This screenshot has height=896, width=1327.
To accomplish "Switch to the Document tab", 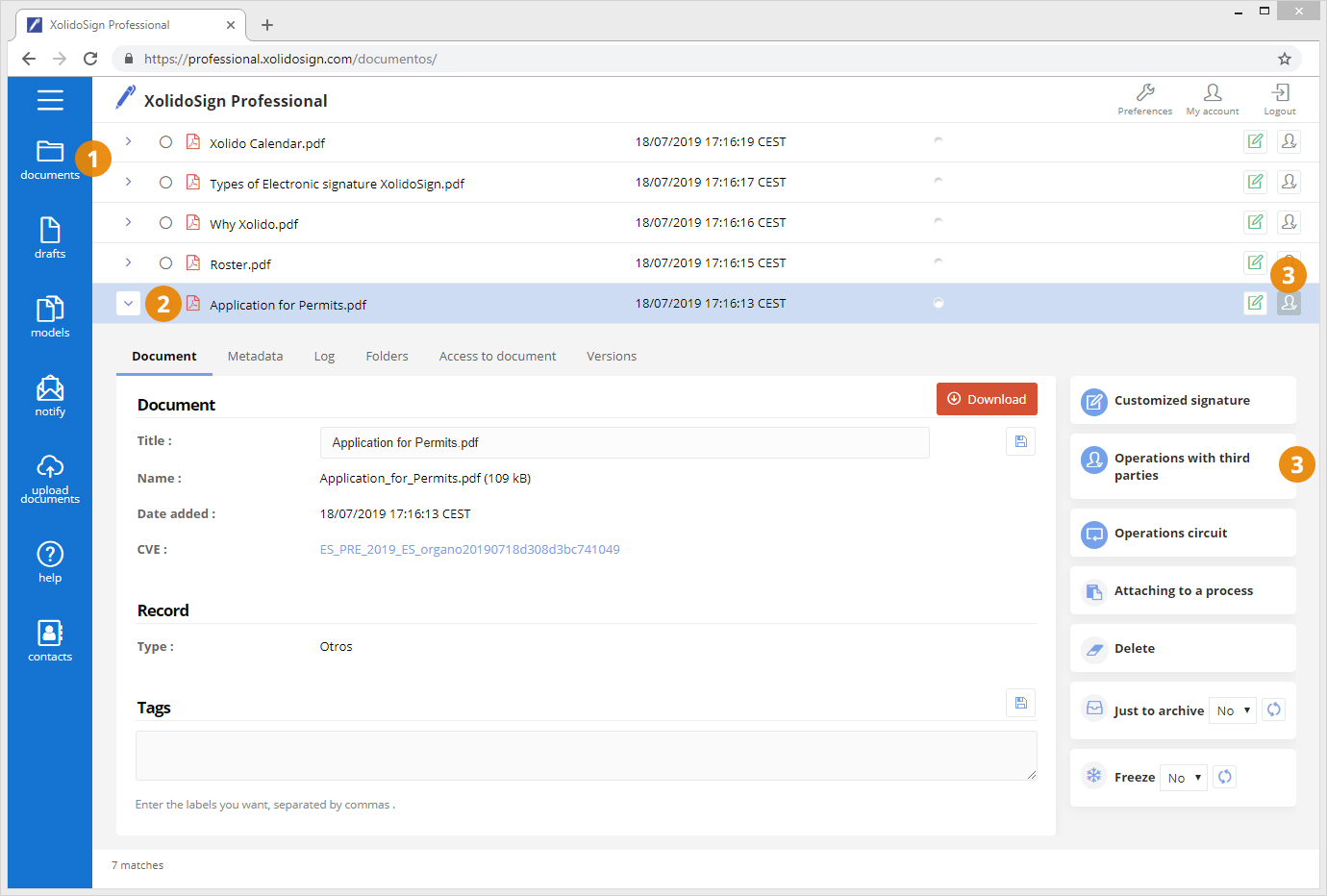I will pos(164,357).
